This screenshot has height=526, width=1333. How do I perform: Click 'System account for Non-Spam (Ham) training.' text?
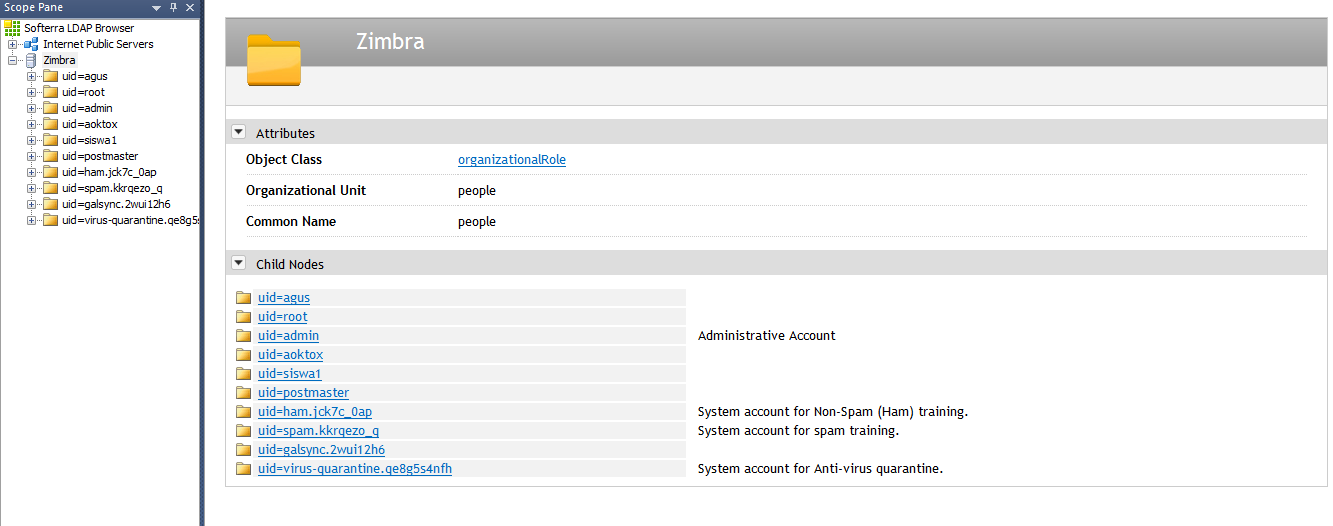click(x=833, y=411)
